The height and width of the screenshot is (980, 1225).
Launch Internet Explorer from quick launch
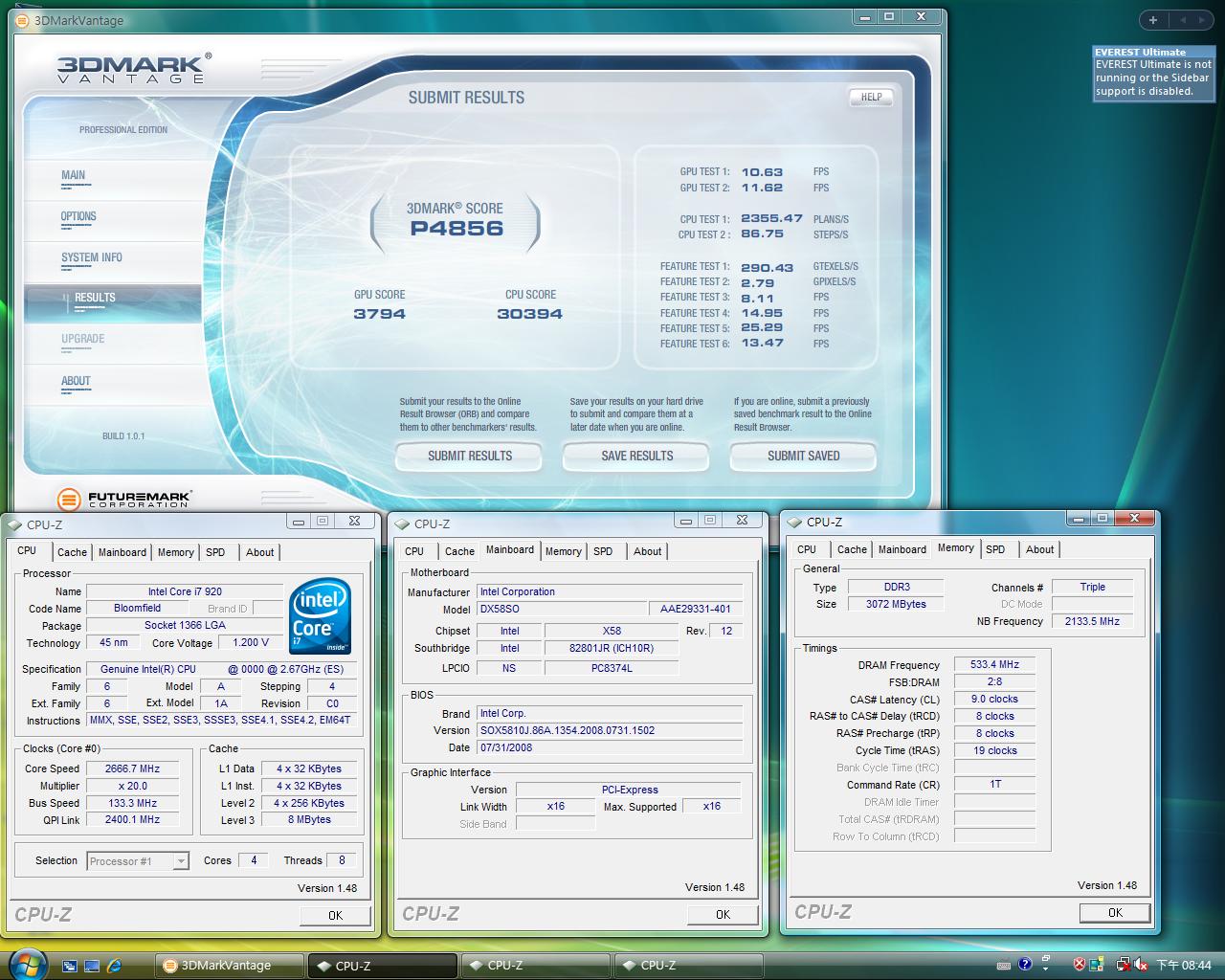(114, 966)
